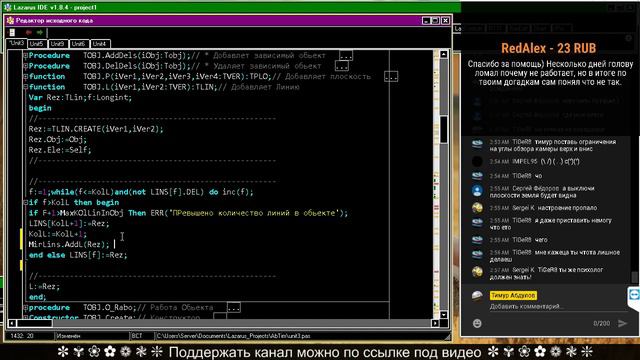
Task: Switch to the Unit3 tab
Action: (x=17, y=43)
